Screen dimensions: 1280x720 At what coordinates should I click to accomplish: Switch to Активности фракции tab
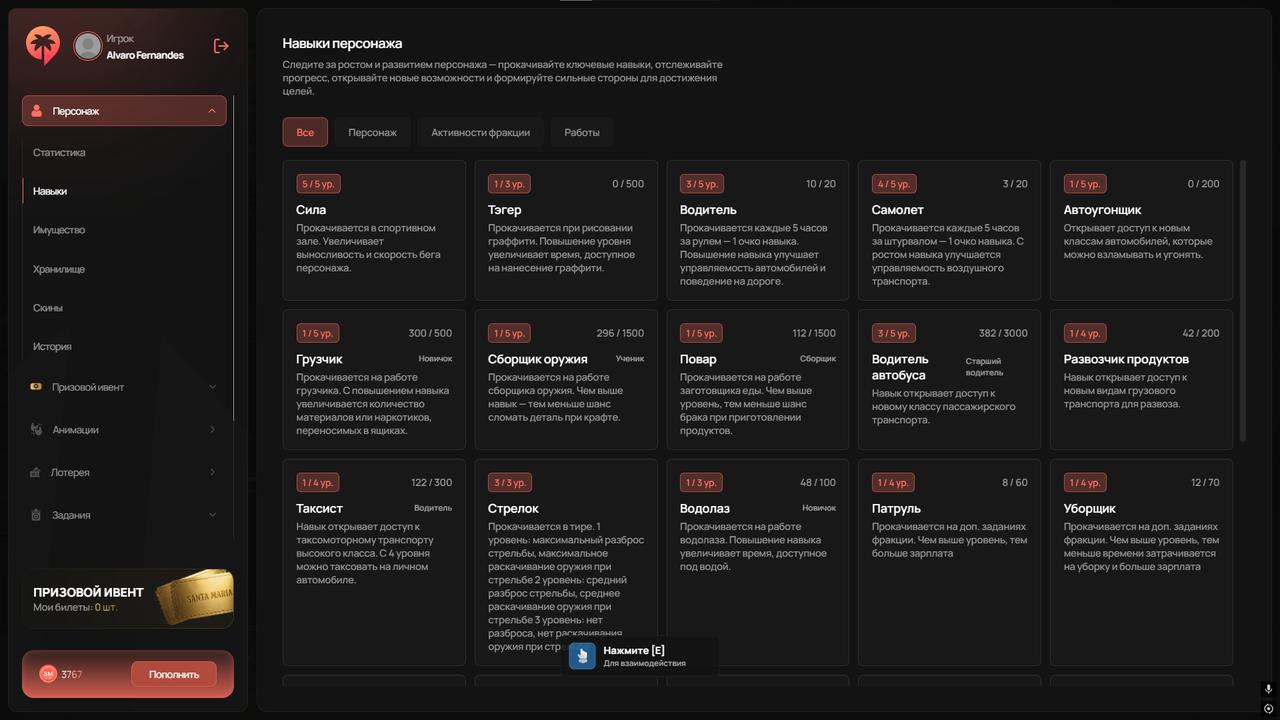pos(480,132)
